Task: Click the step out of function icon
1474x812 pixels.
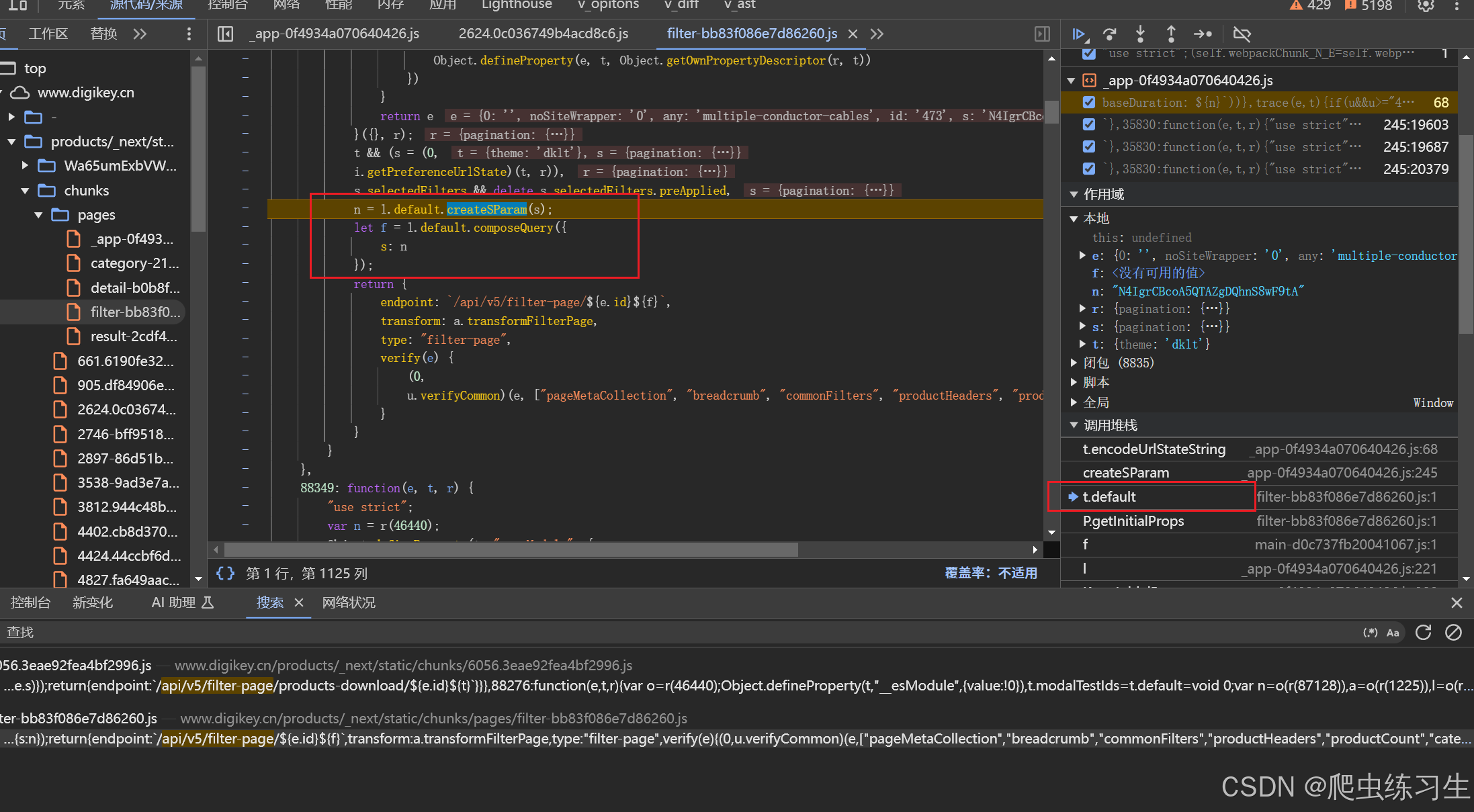Action: tap(1171, 34)
